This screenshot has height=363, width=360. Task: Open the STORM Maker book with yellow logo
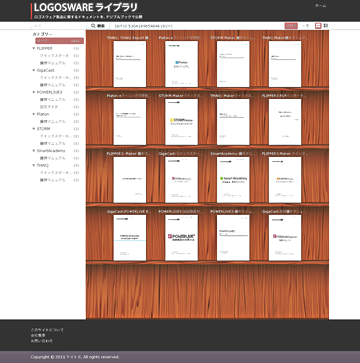pyautogui.click(x=181, y=122)
